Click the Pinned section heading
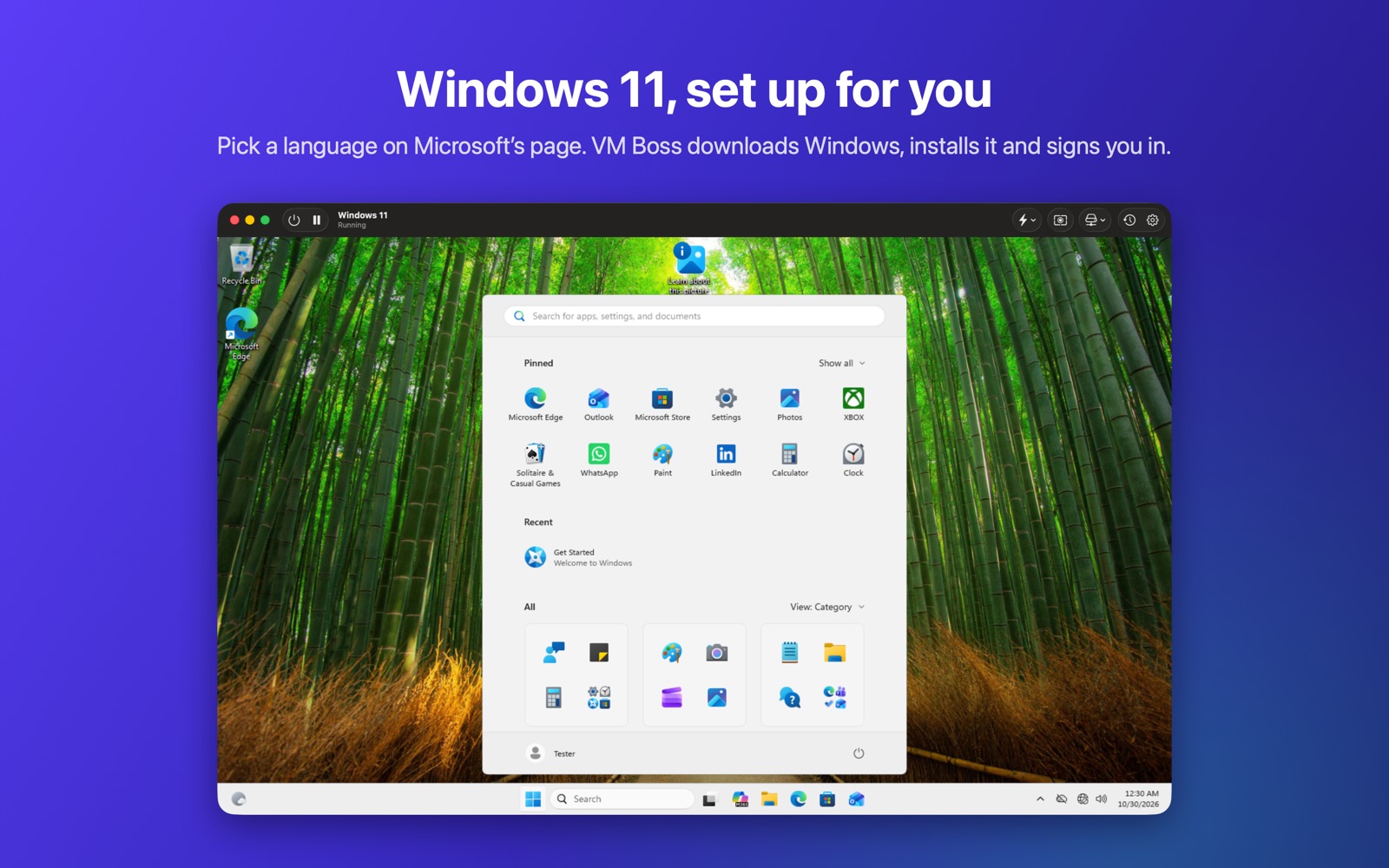Image resolution: width=1389 pixels, height=868 pixels. [x=538, y=364]
